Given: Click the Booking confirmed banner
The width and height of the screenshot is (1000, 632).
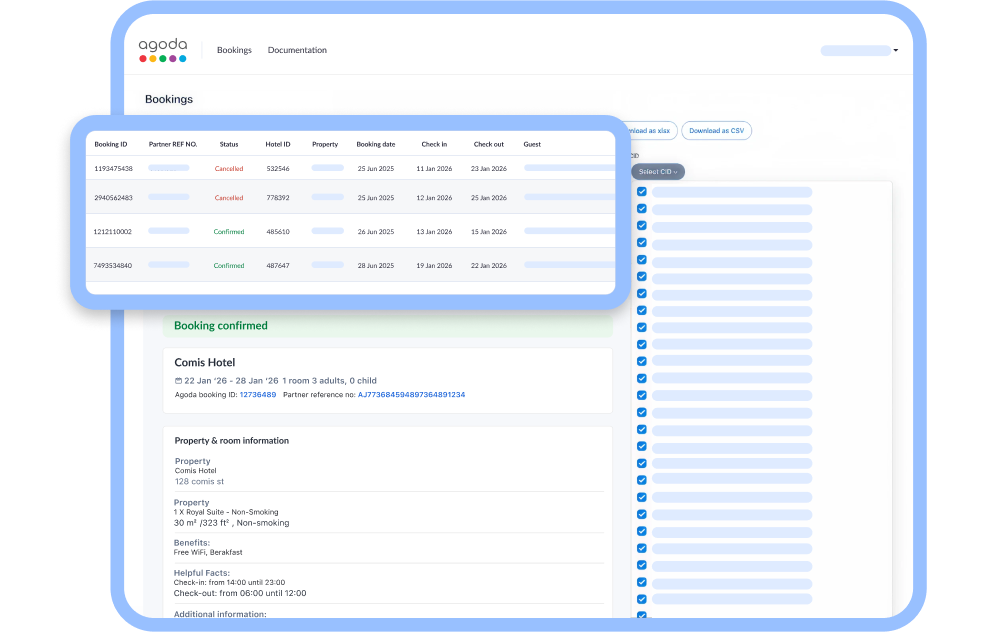Looking at the screenshot, I should (388, 326).
